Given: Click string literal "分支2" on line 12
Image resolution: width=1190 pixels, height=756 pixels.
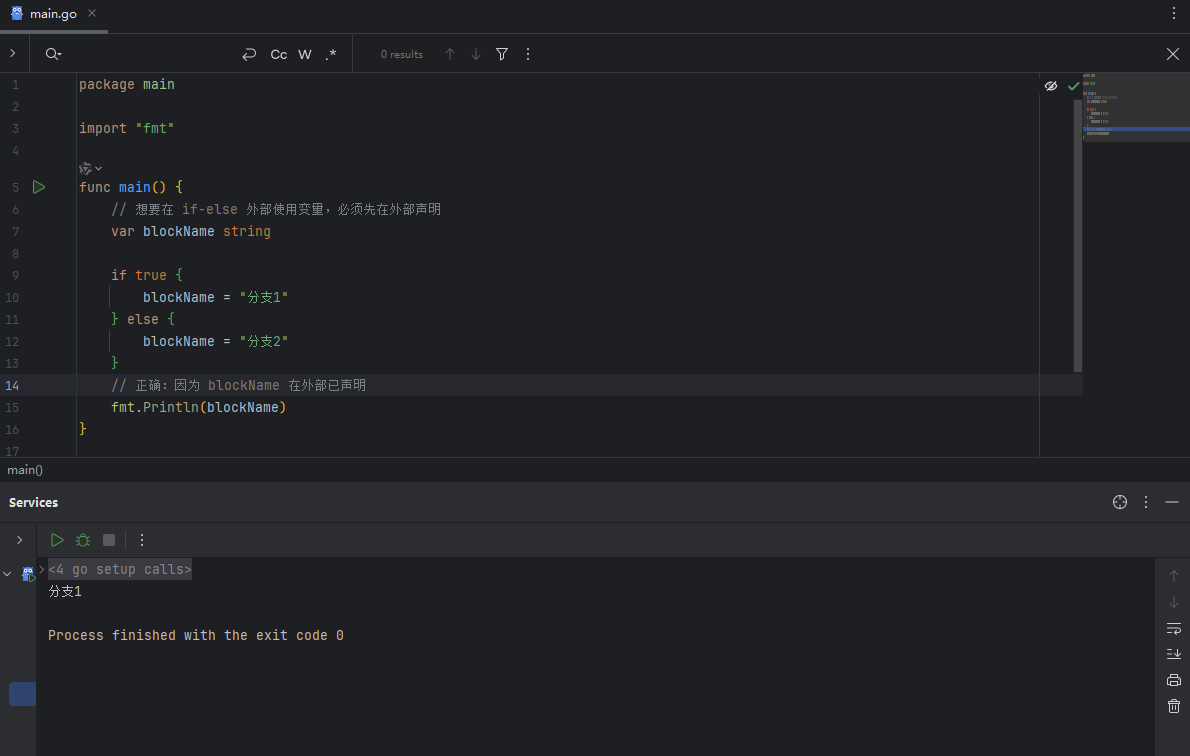Looking at the screenshot, I should tap(264, 342).
